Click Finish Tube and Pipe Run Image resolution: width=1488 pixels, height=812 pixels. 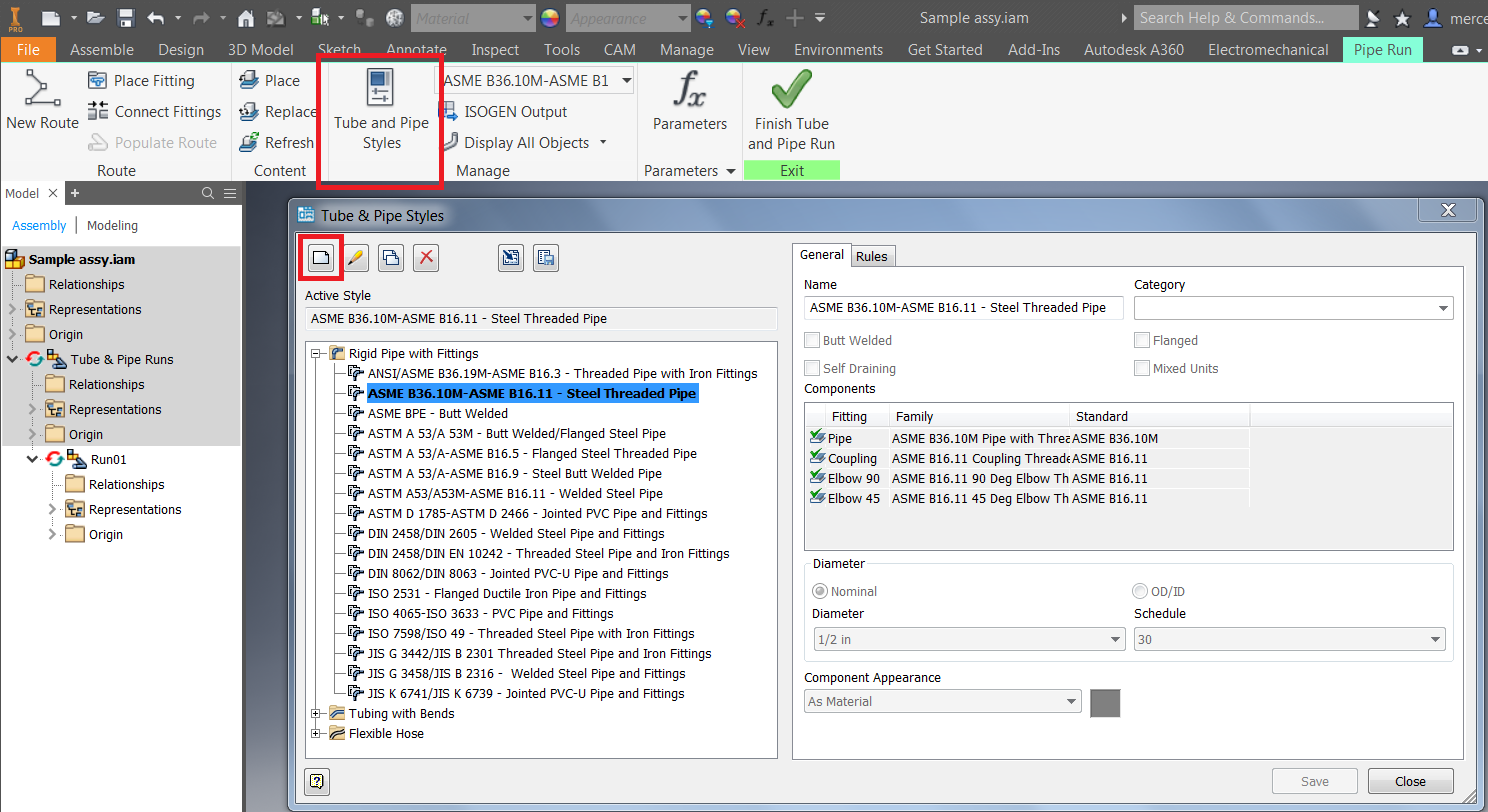(790, 110)
